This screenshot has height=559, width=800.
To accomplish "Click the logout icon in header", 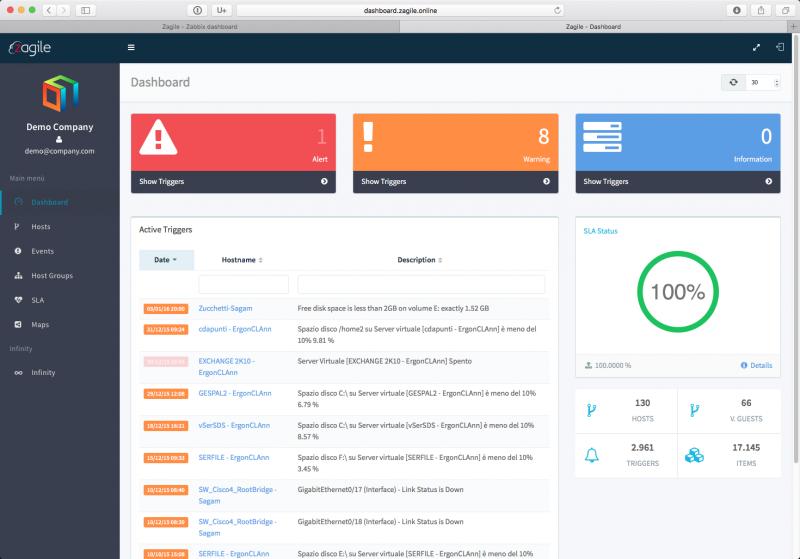I will [780, 47].
